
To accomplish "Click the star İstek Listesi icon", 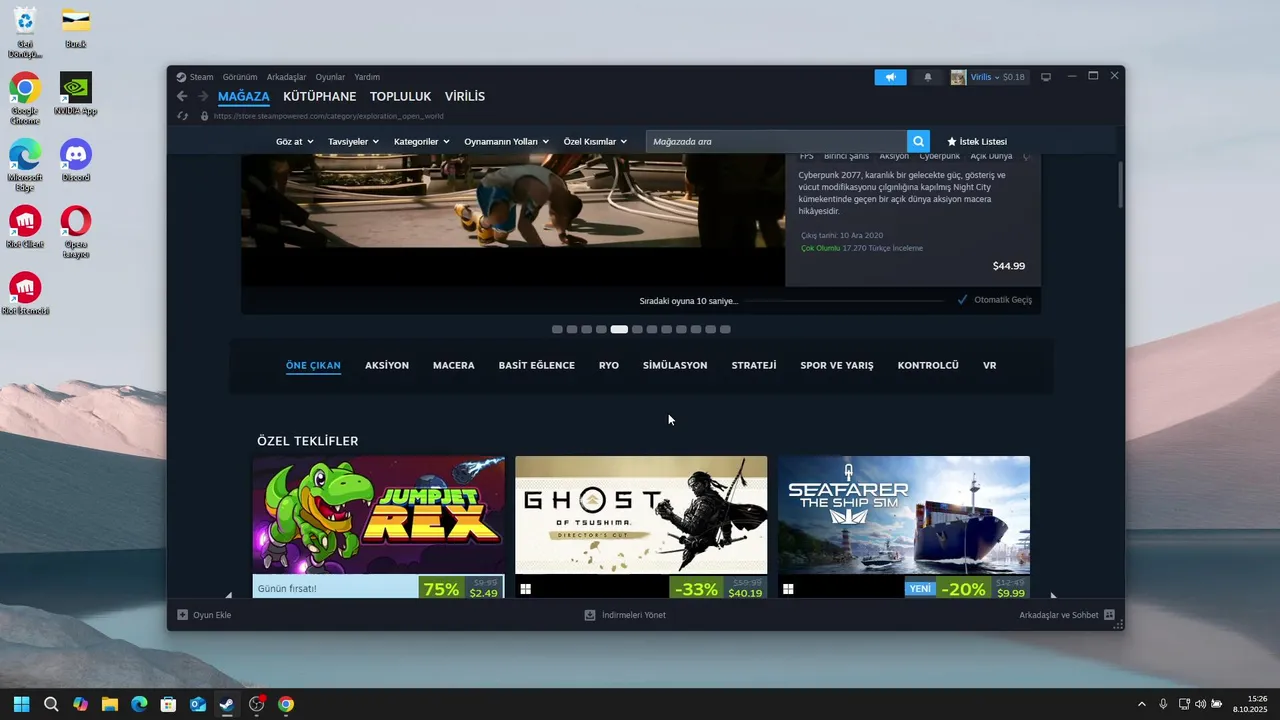I will pyautogui.click(x=952, y=142).
